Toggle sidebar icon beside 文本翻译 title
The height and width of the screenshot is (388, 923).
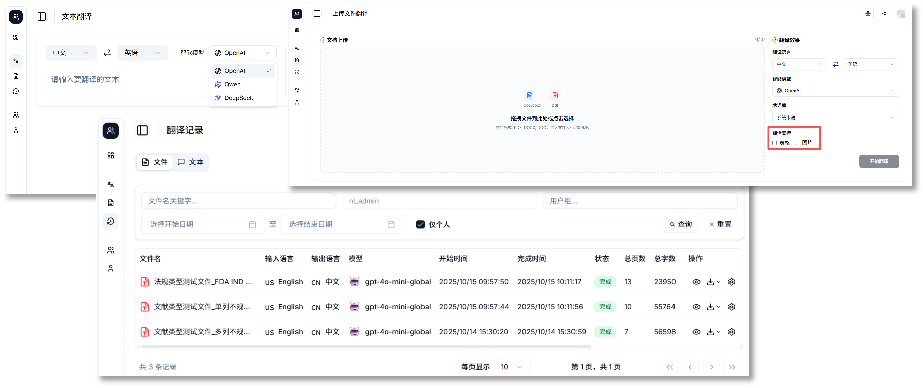coord(42,16)
